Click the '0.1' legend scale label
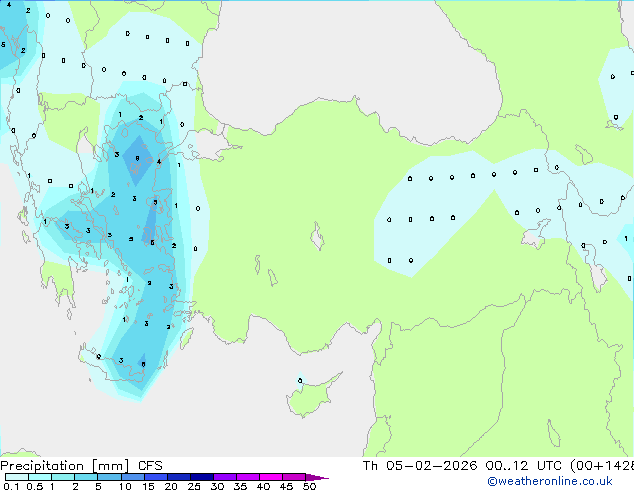 (x=11, y=486)
